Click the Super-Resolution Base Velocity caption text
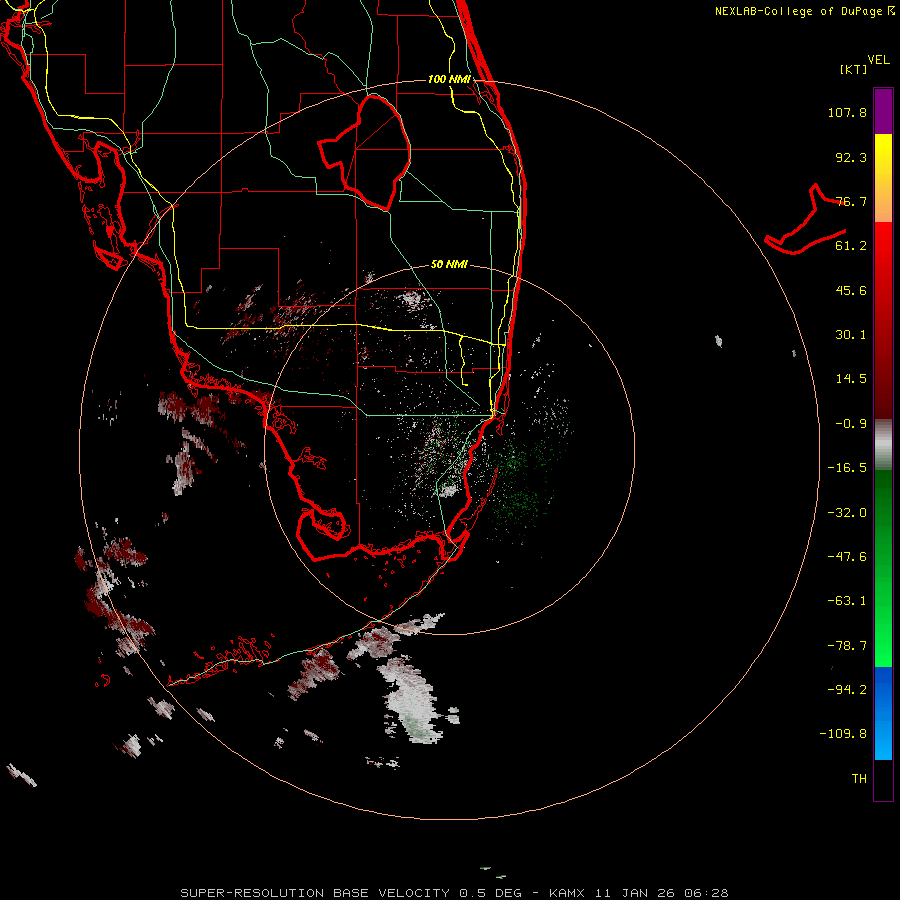 [x=454, y=893]
